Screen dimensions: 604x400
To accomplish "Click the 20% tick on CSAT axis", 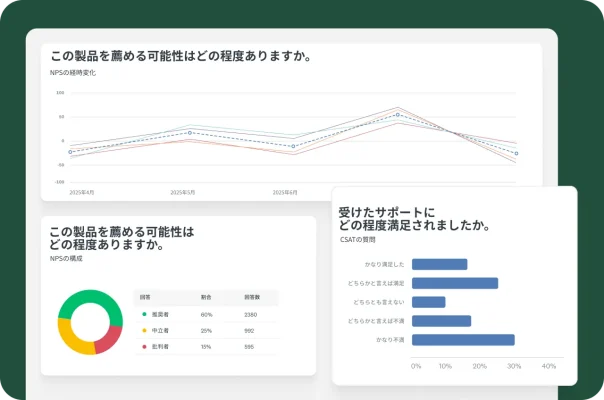I will coord(480,366).
